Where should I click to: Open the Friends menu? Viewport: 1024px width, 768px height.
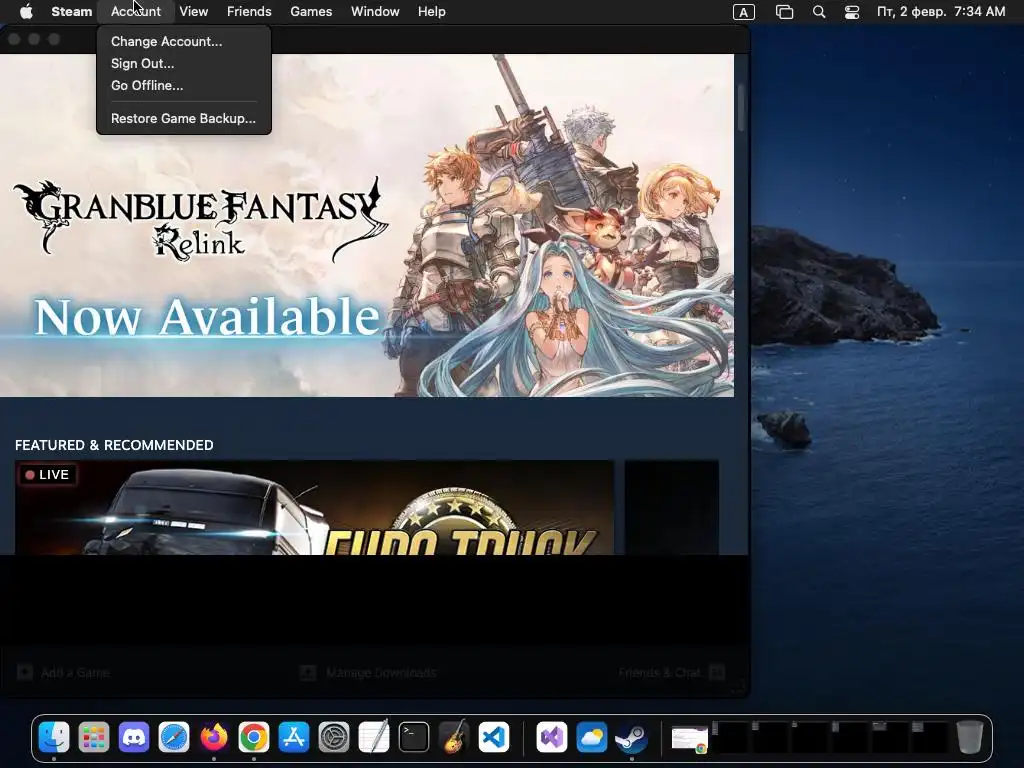tap(249, 12)
